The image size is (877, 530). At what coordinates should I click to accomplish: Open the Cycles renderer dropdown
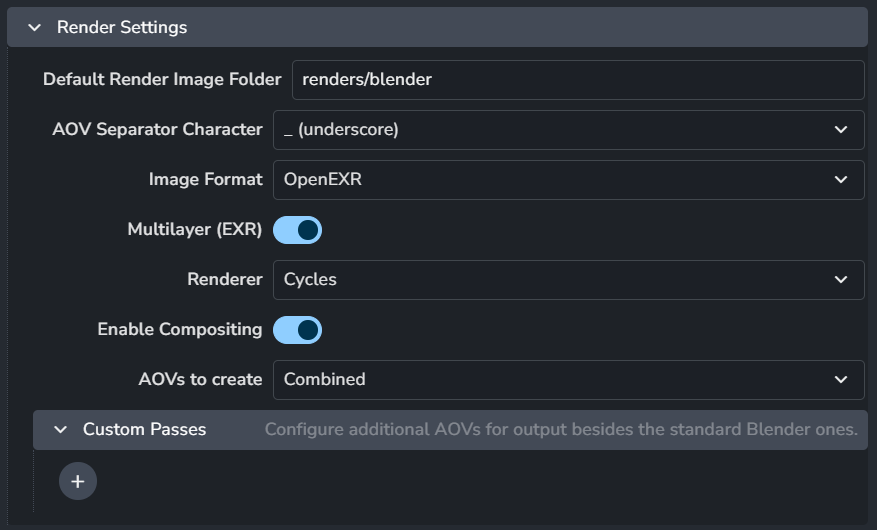click(x=550, y=280)
